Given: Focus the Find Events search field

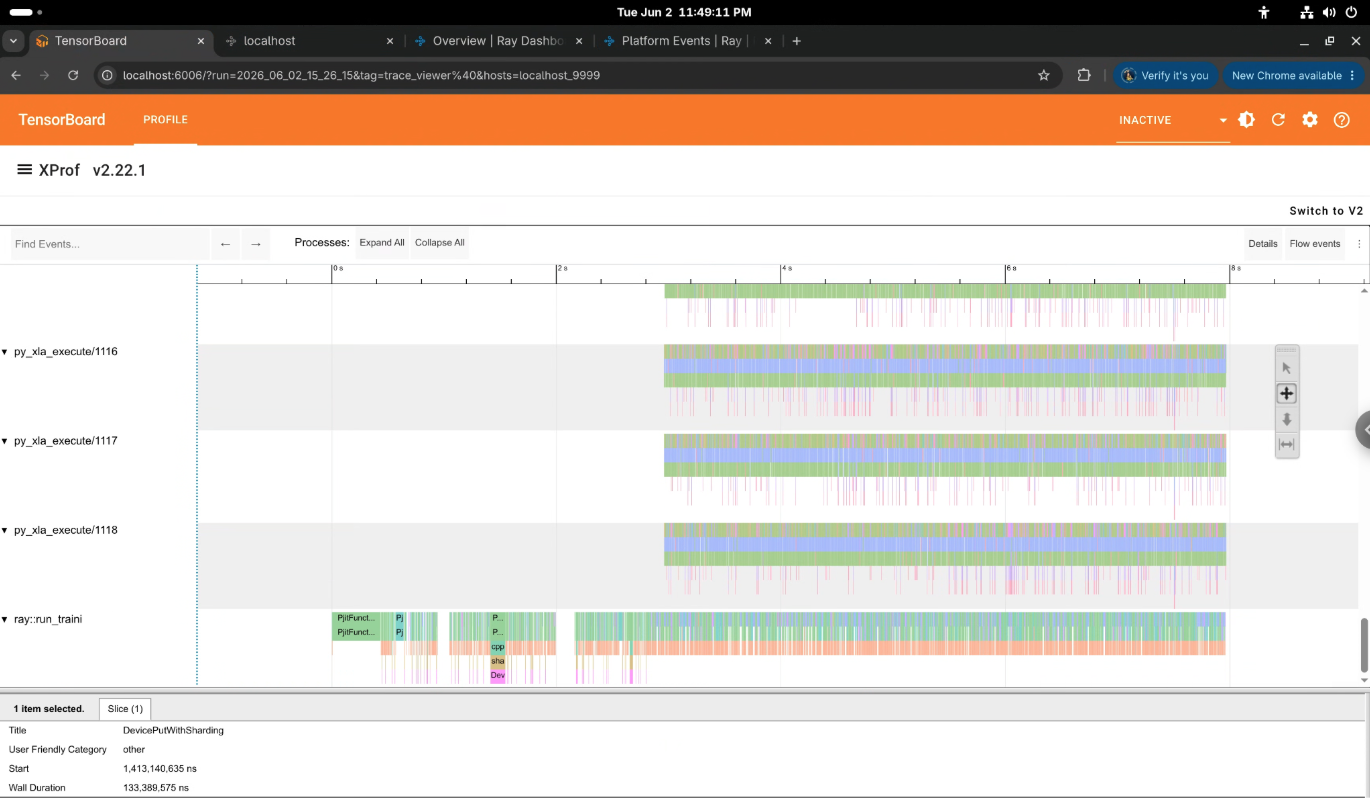Looking at the screenshot, I should tap(110, 244).
